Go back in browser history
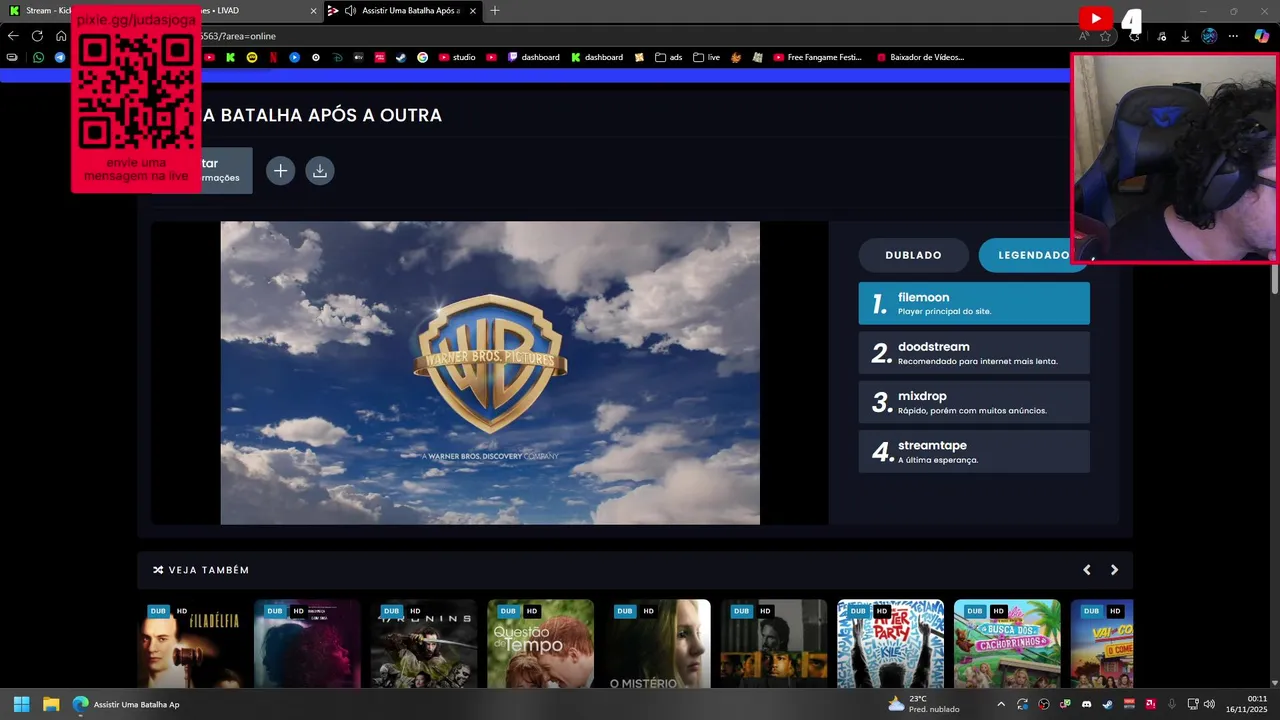 [13, 36]
